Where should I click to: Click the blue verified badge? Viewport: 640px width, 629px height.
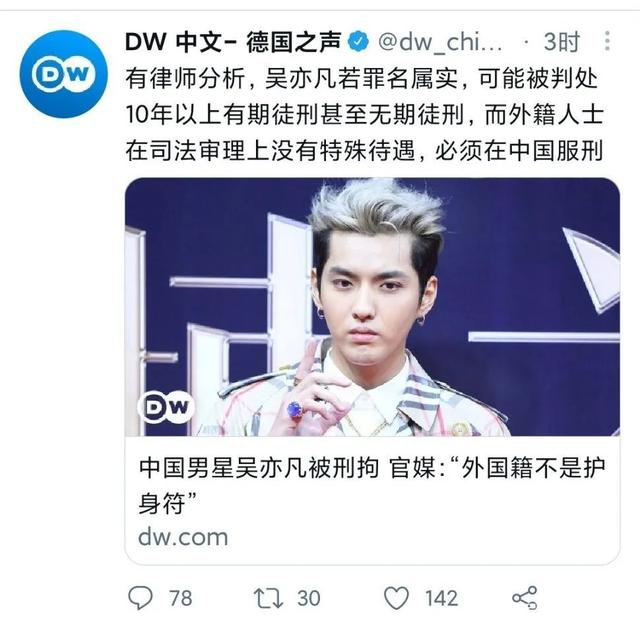[359, 42]
